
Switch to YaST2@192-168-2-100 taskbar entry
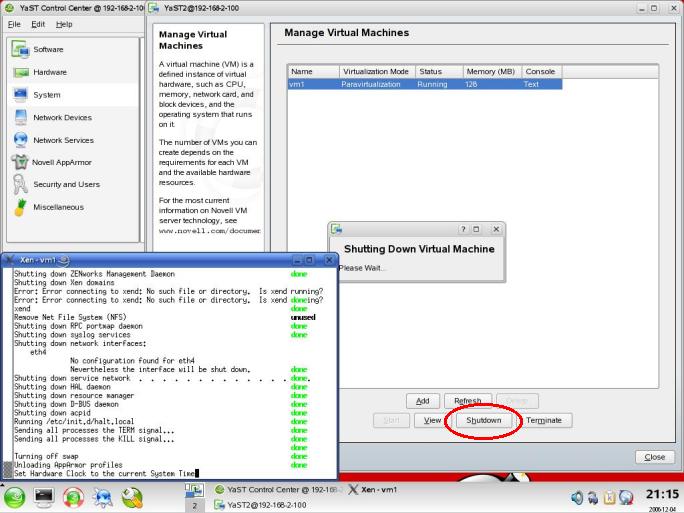tap(260, 505)
